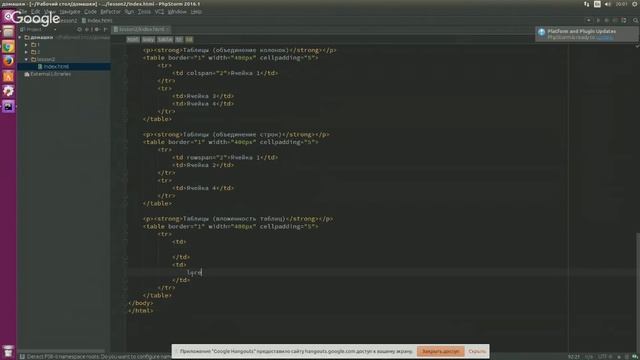
Task: Click Закрыть доступ button
Action: [x=440, y=351]
